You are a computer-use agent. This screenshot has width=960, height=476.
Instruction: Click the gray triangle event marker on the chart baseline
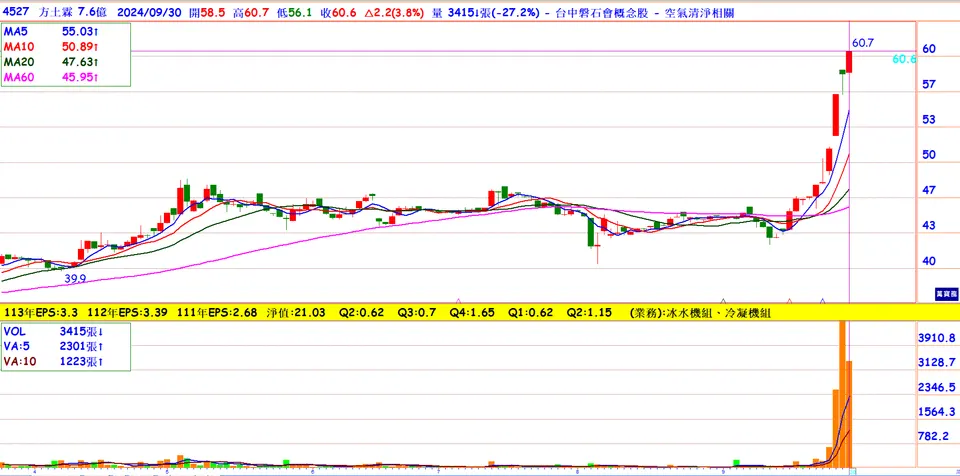click(723, 301)
